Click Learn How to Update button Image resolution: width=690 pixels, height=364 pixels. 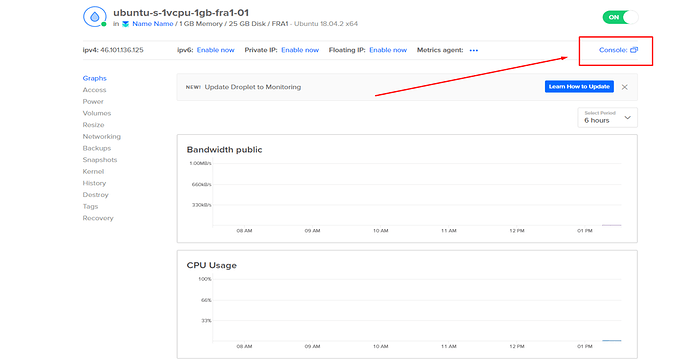click(579, 87)
